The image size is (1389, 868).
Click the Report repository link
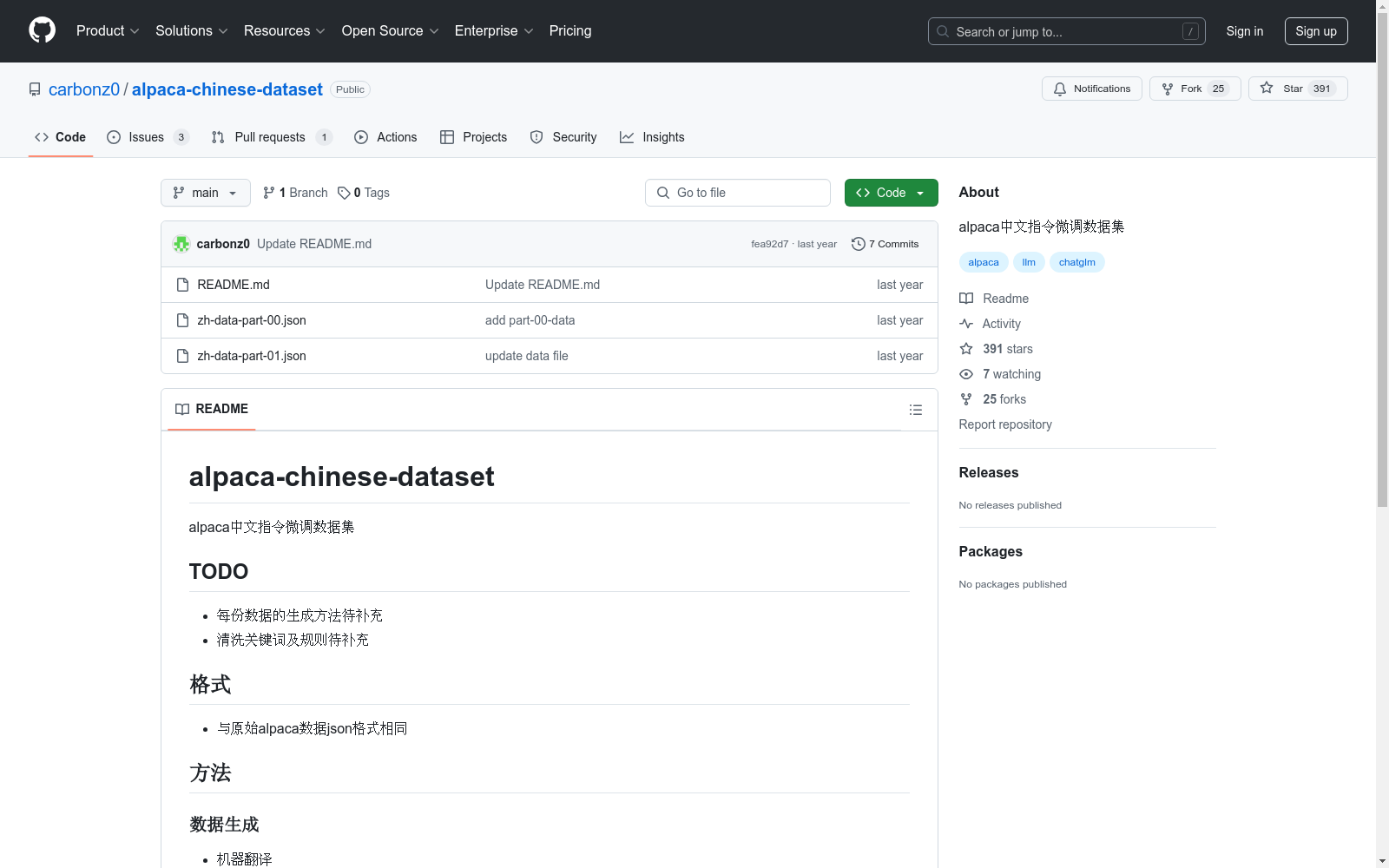pyautogui.click(x=1005, y=424)
